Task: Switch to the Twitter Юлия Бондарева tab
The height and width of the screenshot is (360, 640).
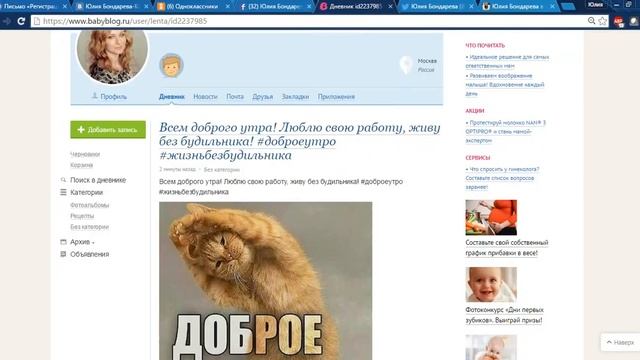Action: tap(437, 7)
